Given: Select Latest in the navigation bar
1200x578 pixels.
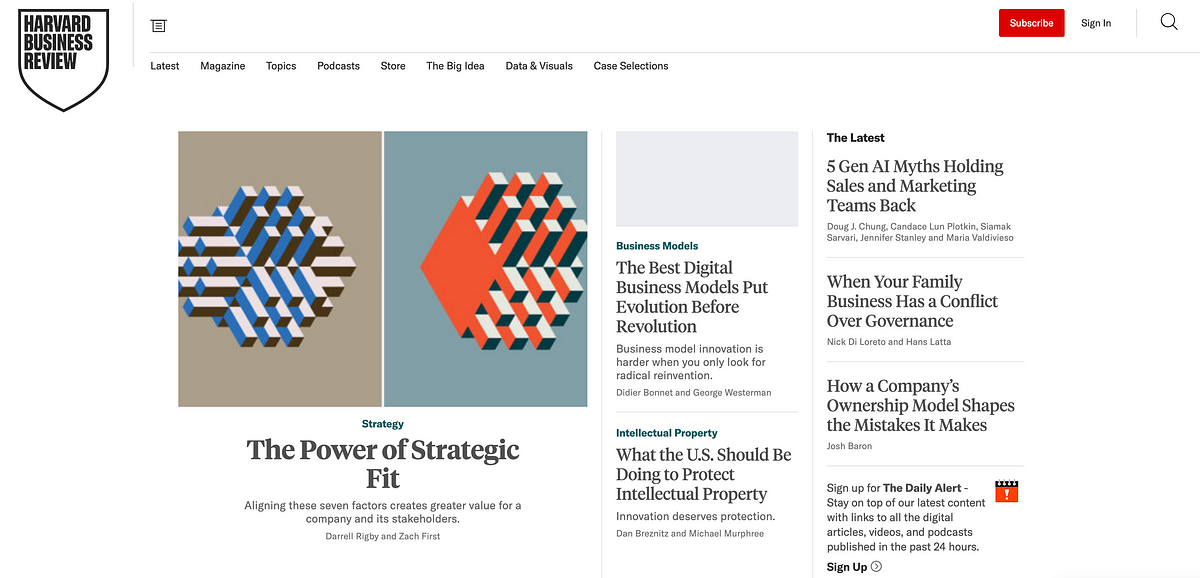Looking at the screenshot, I should pyautogui.click(x=165, y=66).
